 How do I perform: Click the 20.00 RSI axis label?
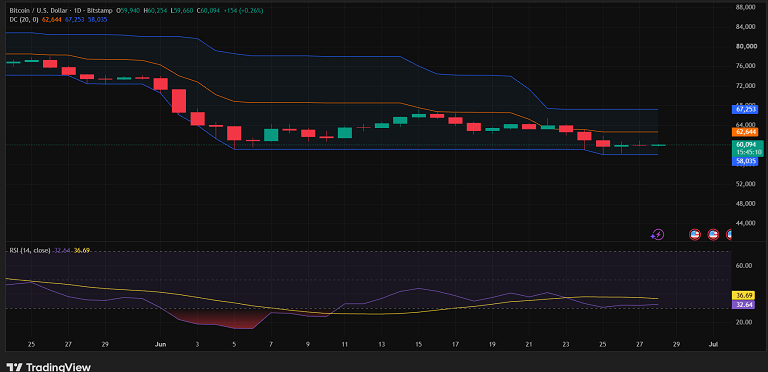click(744, 322)
